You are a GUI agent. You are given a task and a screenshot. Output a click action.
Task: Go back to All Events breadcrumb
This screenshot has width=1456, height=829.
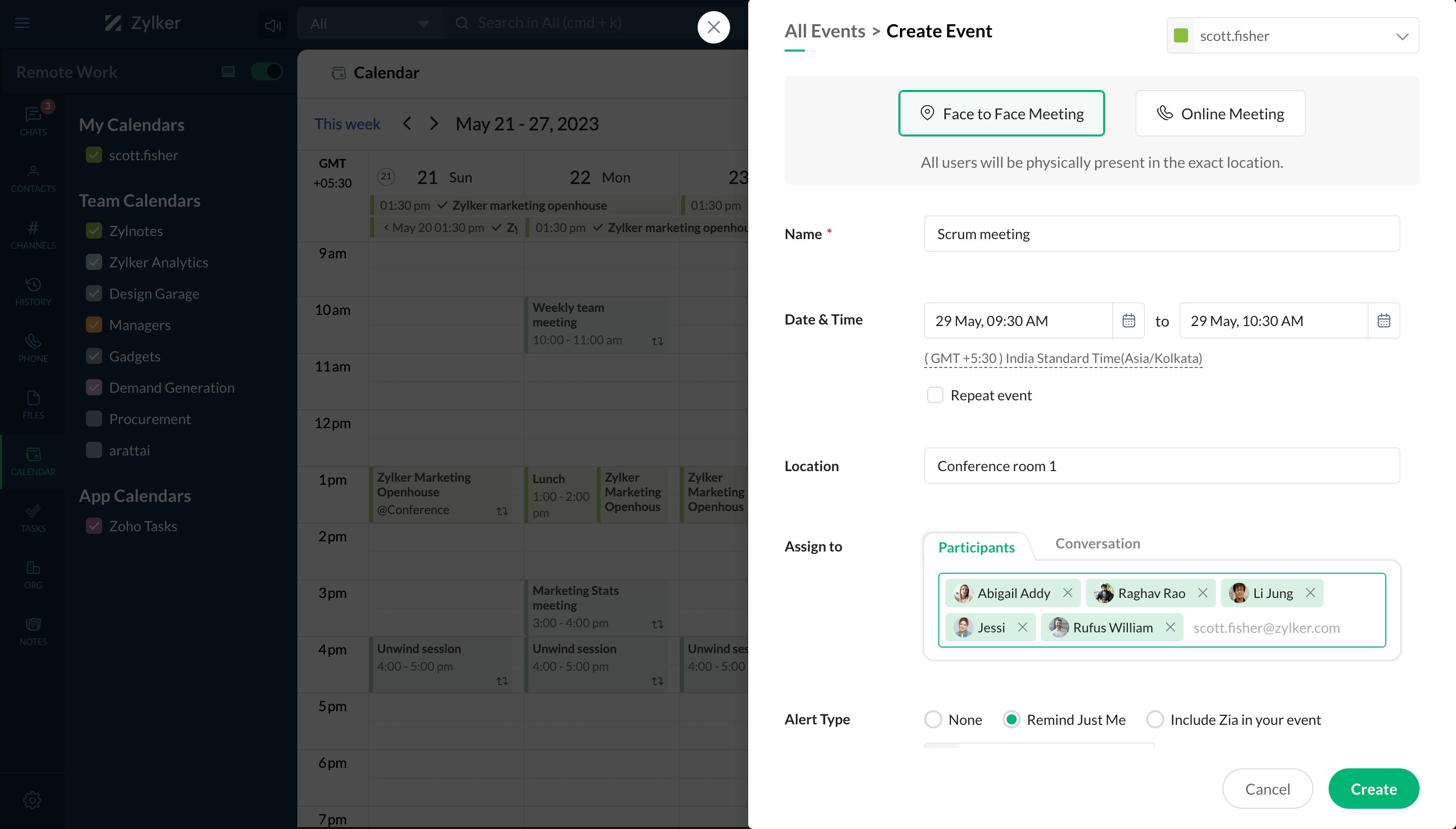point(825,31)
